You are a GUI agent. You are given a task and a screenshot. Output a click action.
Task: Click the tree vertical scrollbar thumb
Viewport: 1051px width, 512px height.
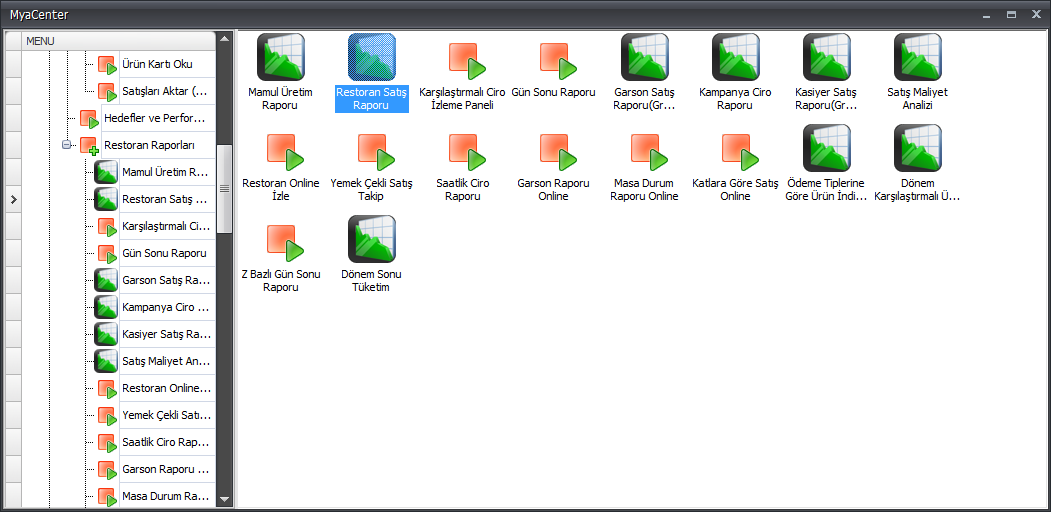(x=225, y=189)
